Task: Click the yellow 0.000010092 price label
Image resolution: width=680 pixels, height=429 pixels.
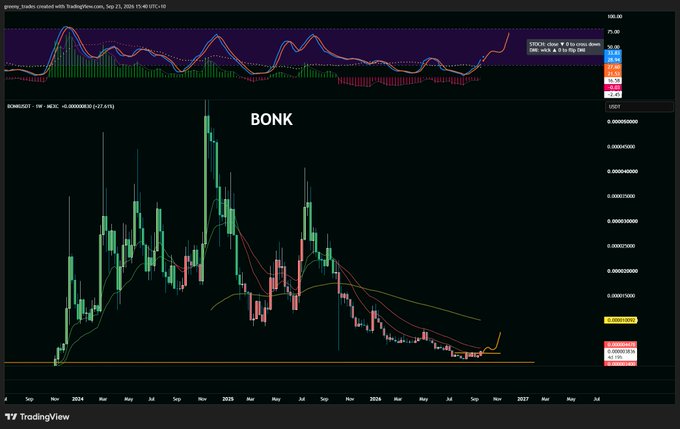Action: pos(621,321)
